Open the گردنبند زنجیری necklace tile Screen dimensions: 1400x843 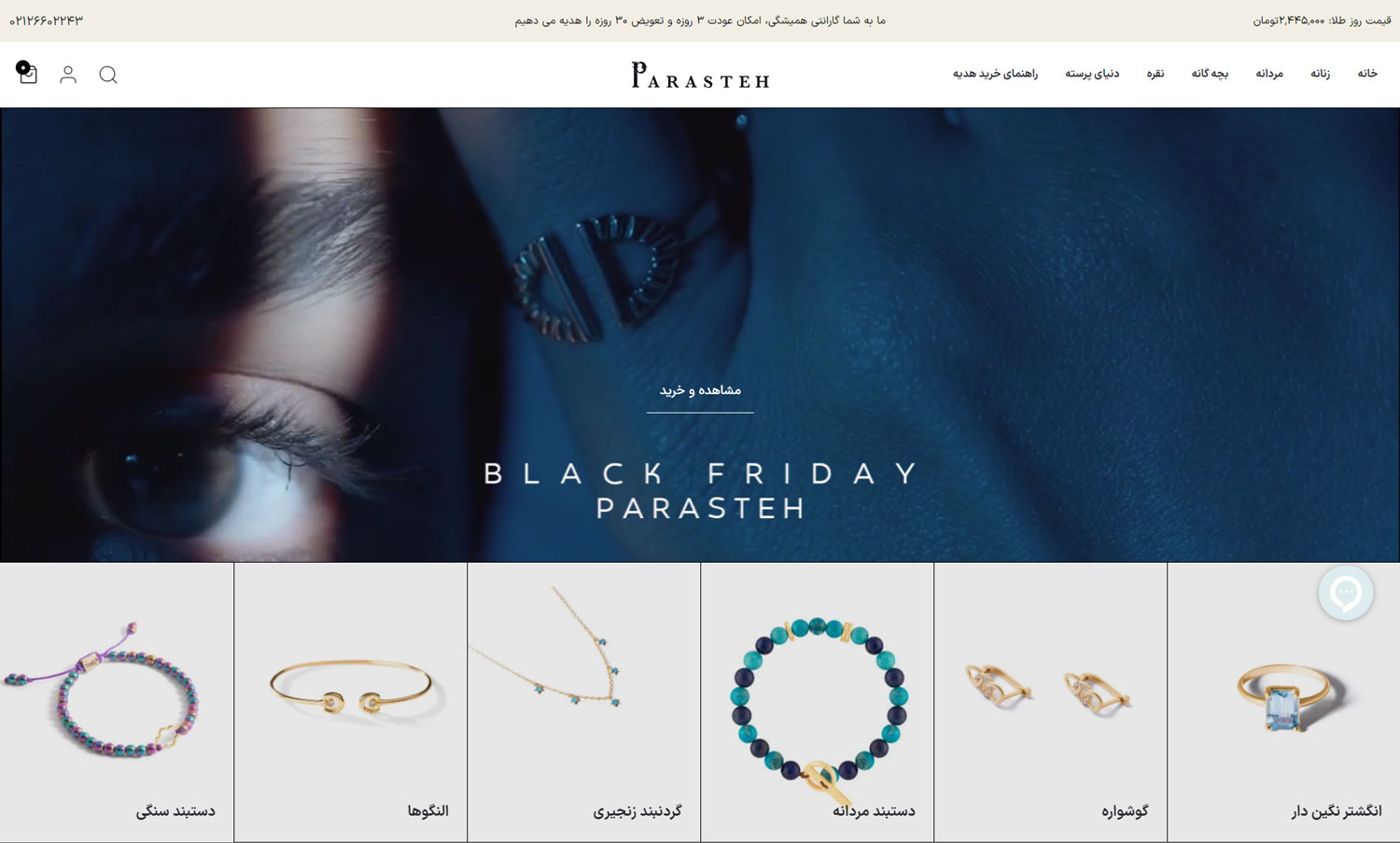pos(583,702)
